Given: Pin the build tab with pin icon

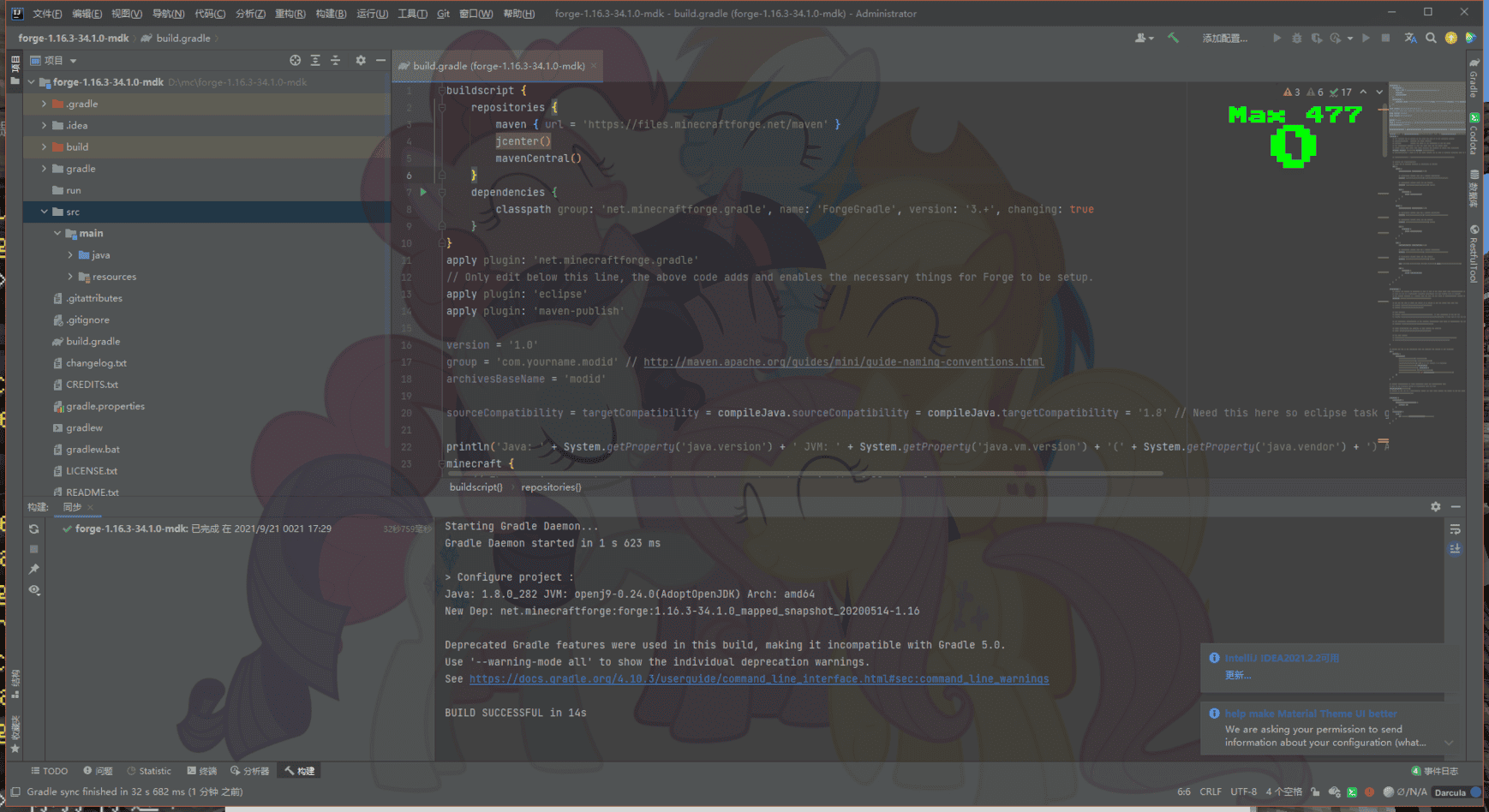Looking at the screenshot, I should point(34,569).
